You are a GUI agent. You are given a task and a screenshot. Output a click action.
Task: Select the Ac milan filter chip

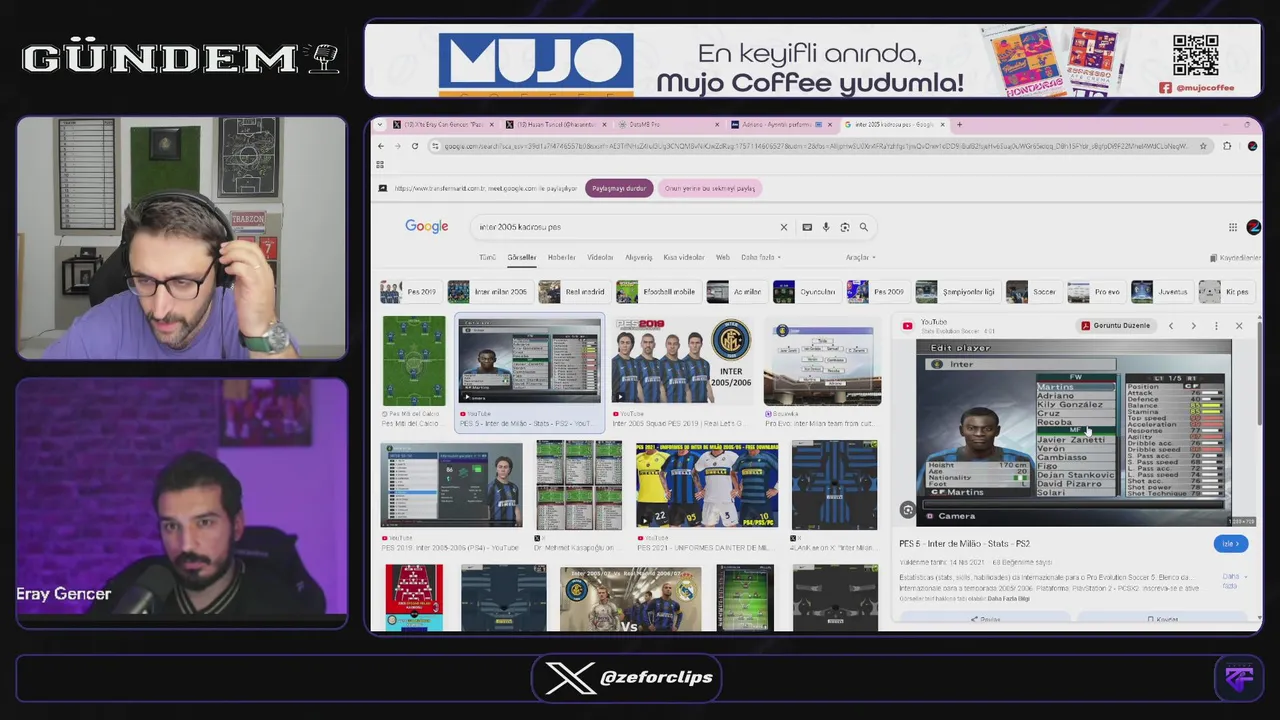click(735, 292)
